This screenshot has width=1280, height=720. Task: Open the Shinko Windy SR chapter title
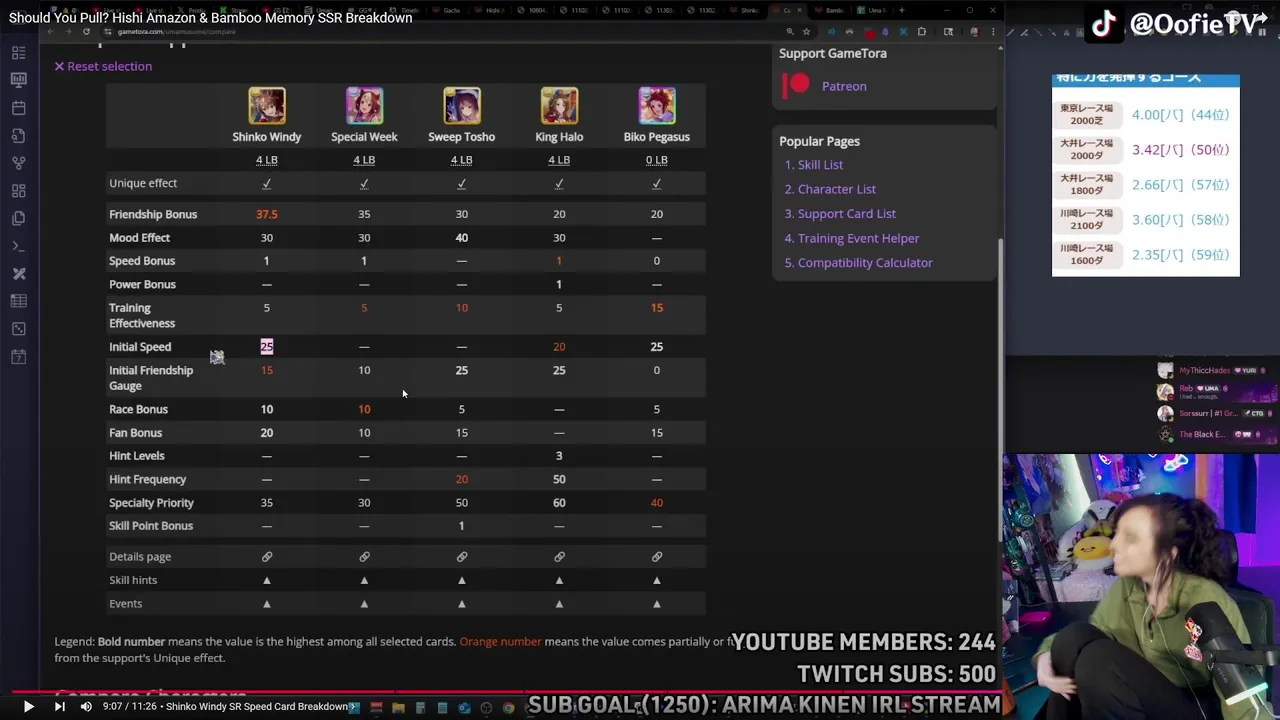pos(262,707)
